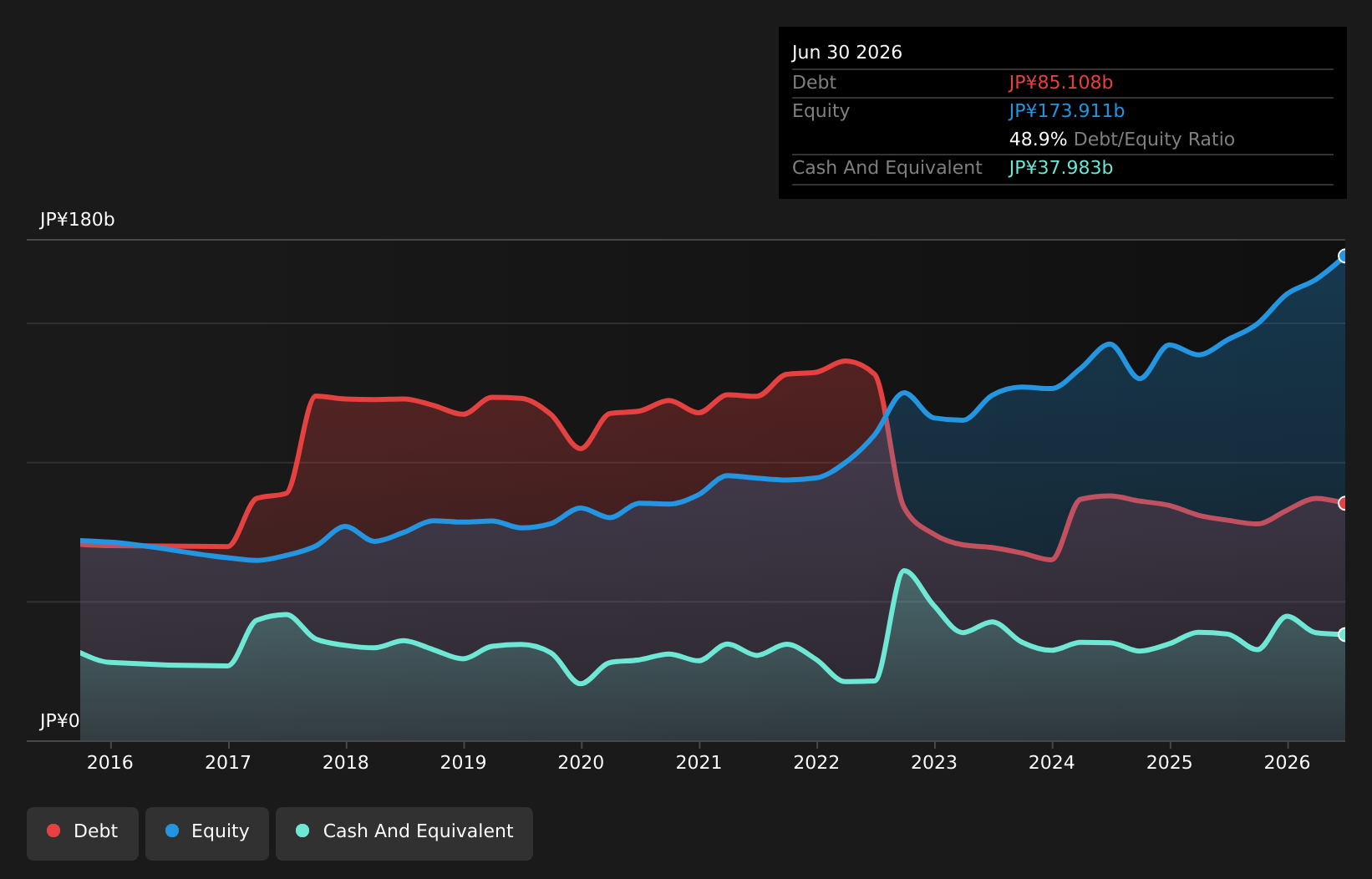Click the 2025 x-axis label

tap(1170, 762)
